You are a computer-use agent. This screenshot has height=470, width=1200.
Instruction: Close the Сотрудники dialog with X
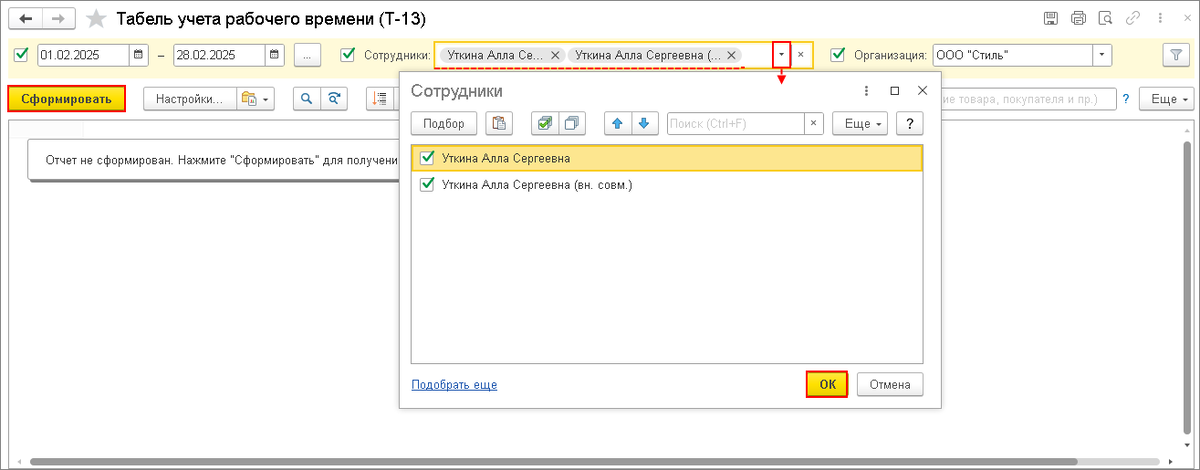(923, 91)
